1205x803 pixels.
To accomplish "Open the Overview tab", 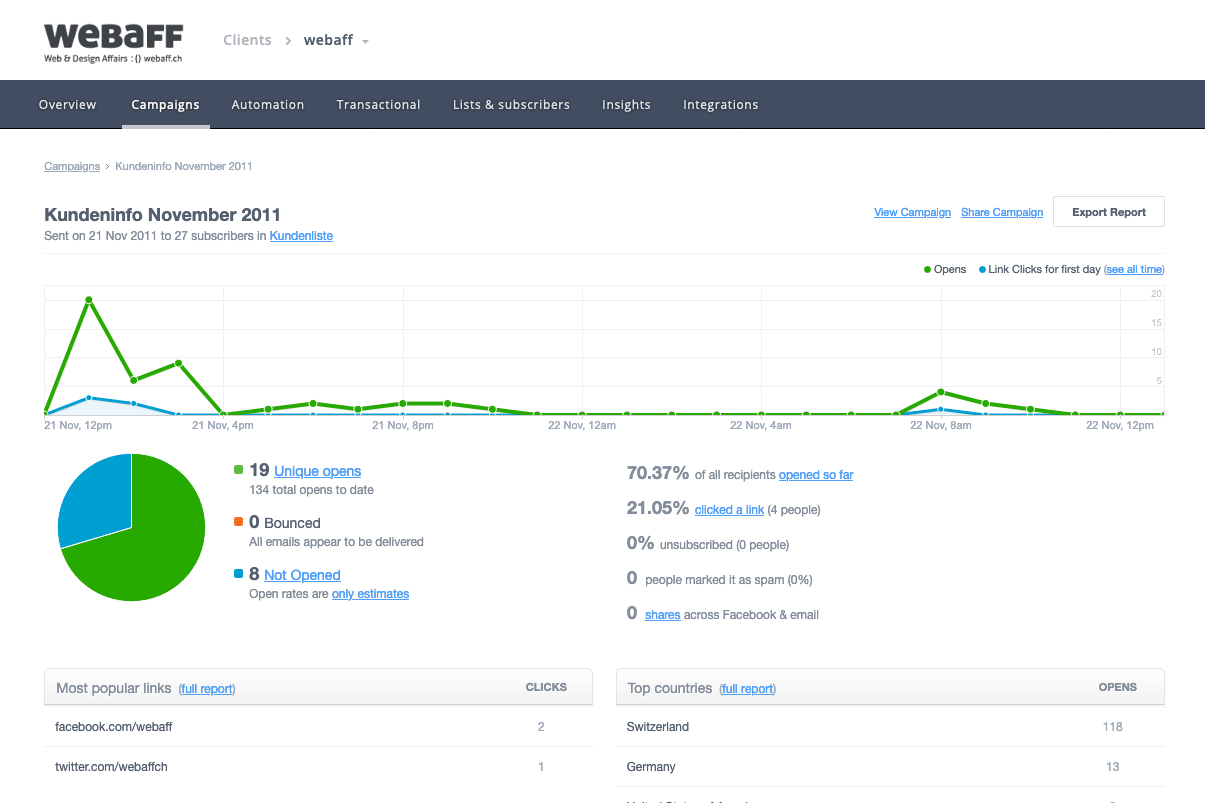I will (67, 105).
